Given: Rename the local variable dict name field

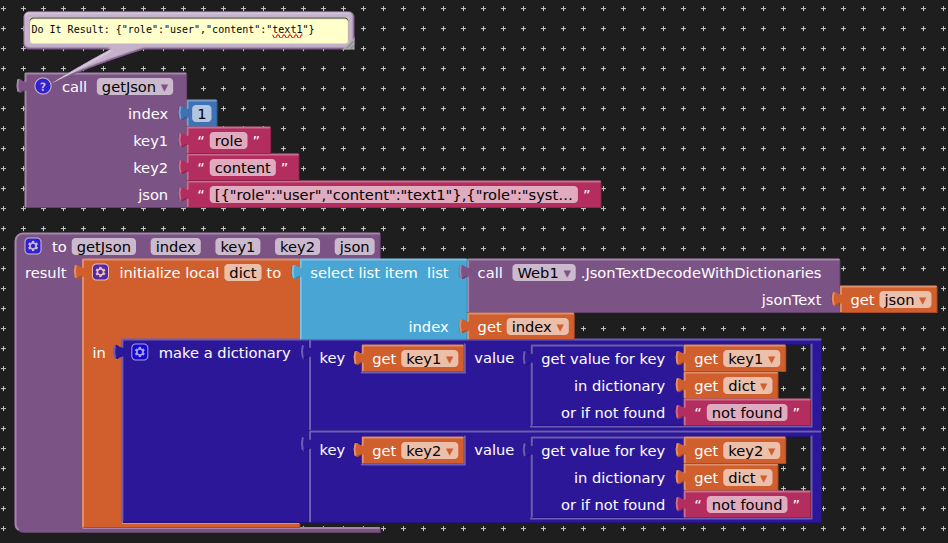Looking at the screenshot, I should click(x=242, y=273).
